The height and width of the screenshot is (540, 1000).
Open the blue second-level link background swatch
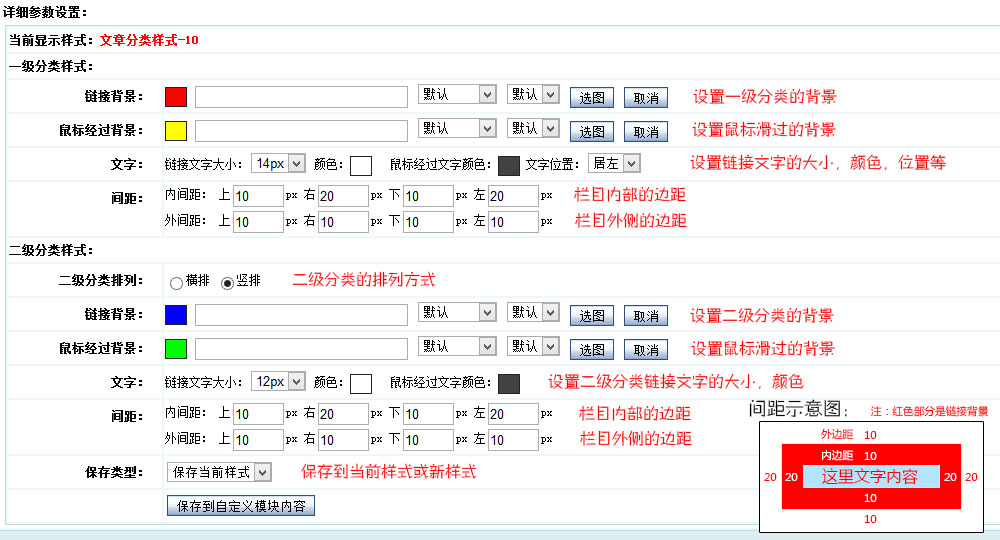coord(176,315)
